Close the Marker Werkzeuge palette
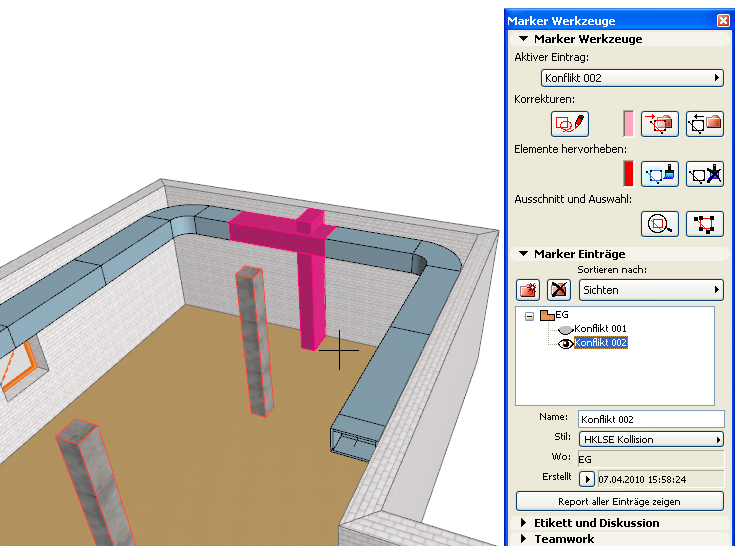Viewport: 735px width, 546px height. pyautogui.click(x=723, y=20)
